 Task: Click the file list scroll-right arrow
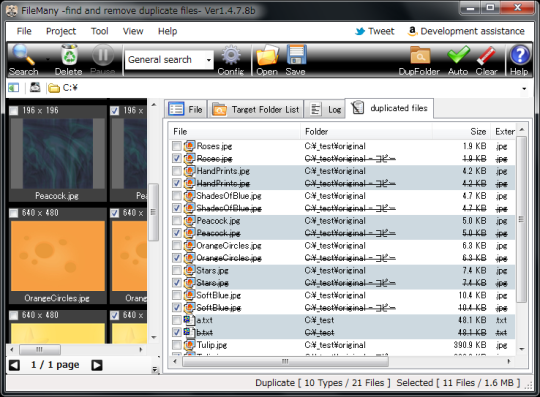509,361
